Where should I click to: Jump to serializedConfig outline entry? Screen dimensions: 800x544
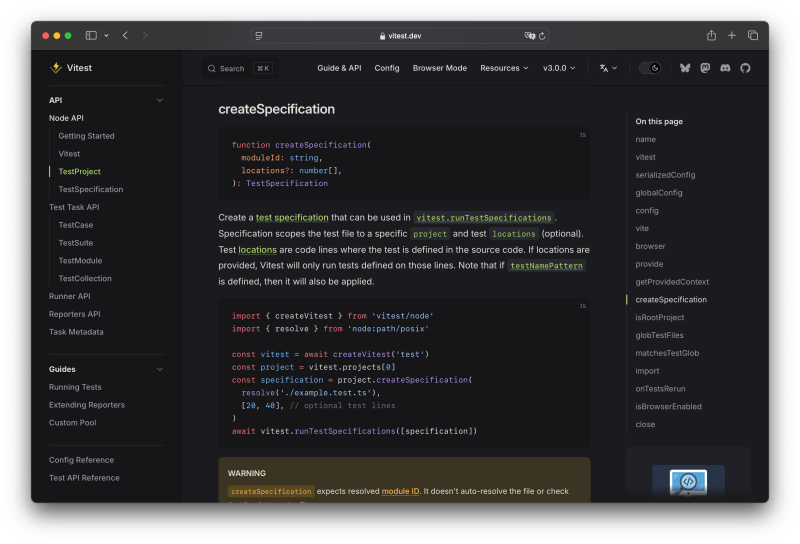click(665, 175)
